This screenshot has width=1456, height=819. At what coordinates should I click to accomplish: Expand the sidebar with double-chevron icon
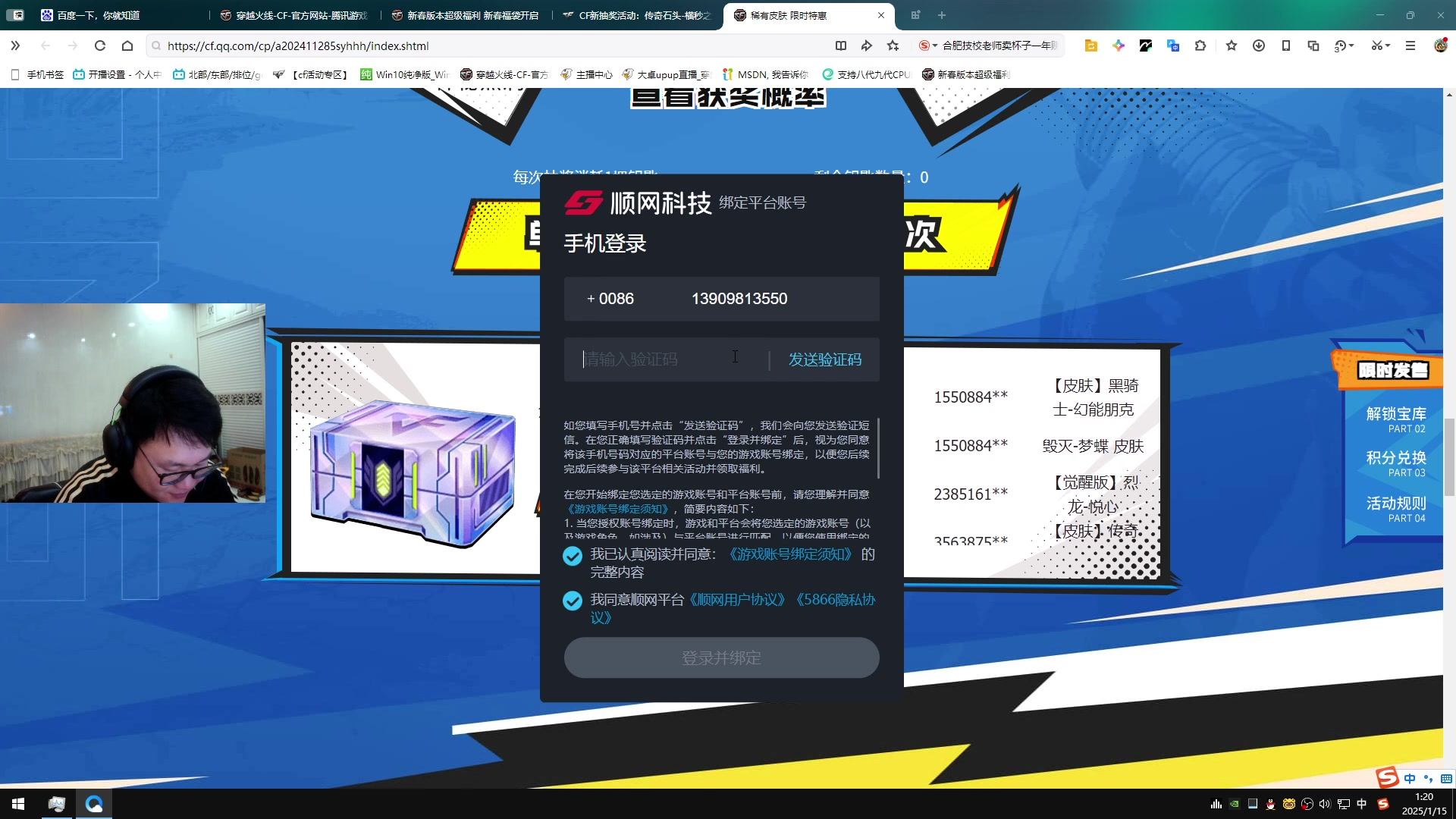click(15, 45)
